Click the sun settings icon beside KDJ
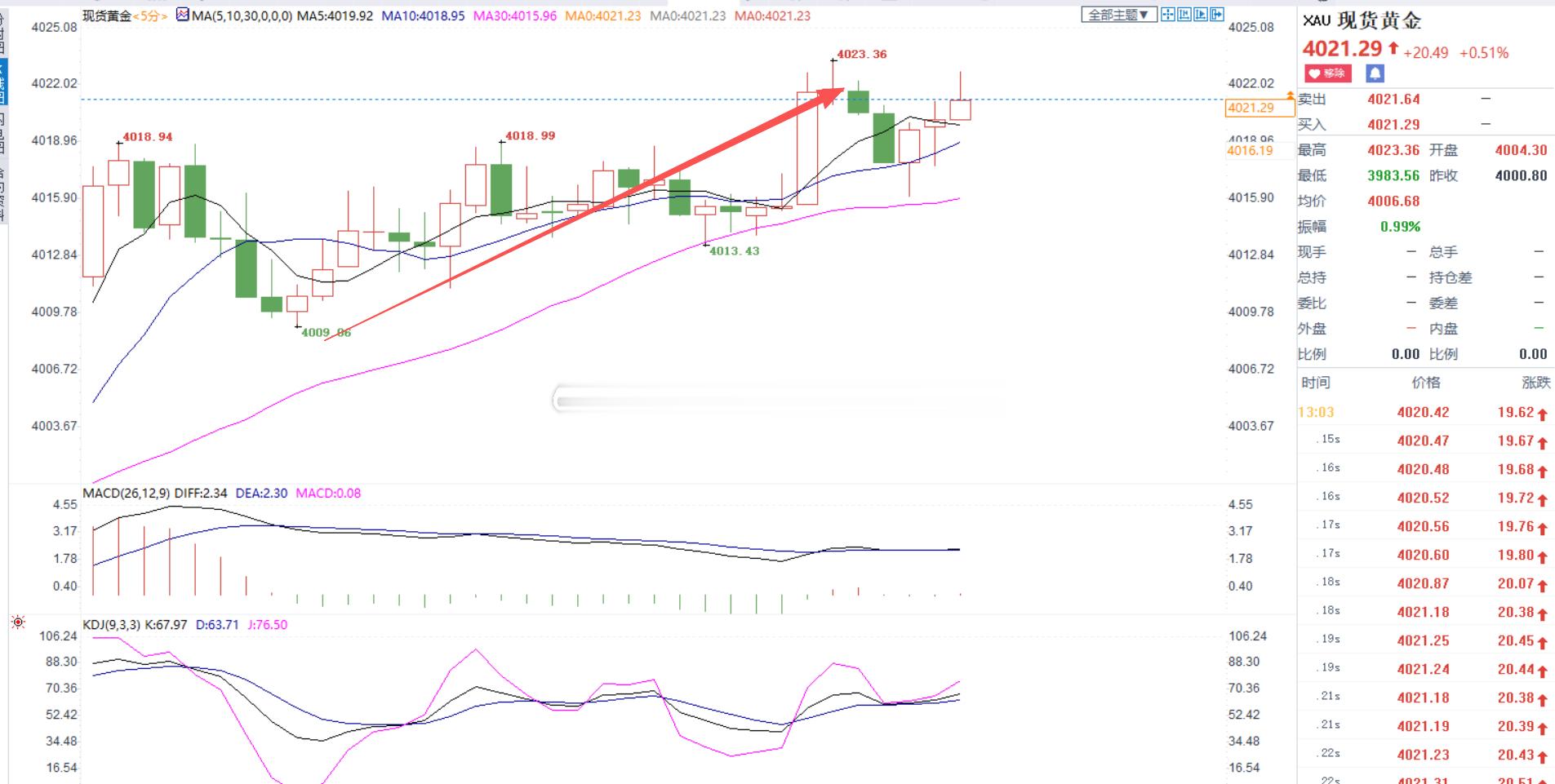Image resolution: width=1555 pixels, height=784 pixels. point(18,622)
